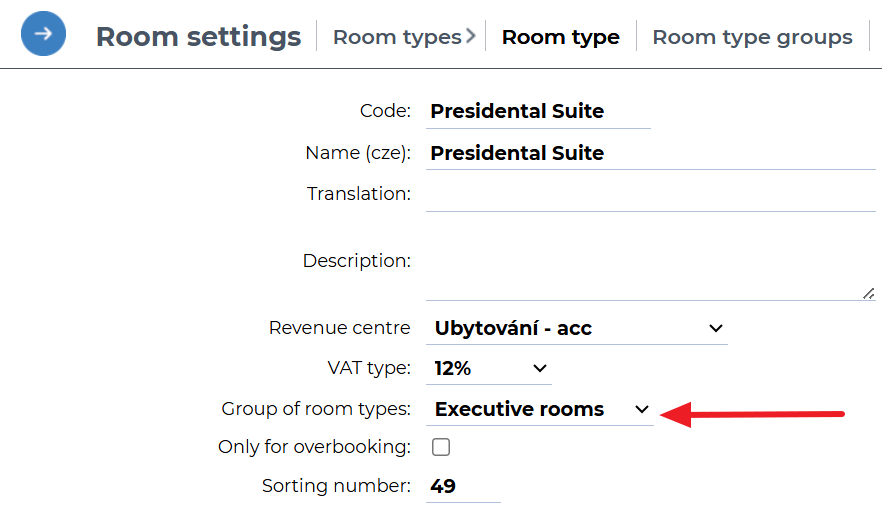
Task: Click the Room settings heading
Action: pos(198,37)
